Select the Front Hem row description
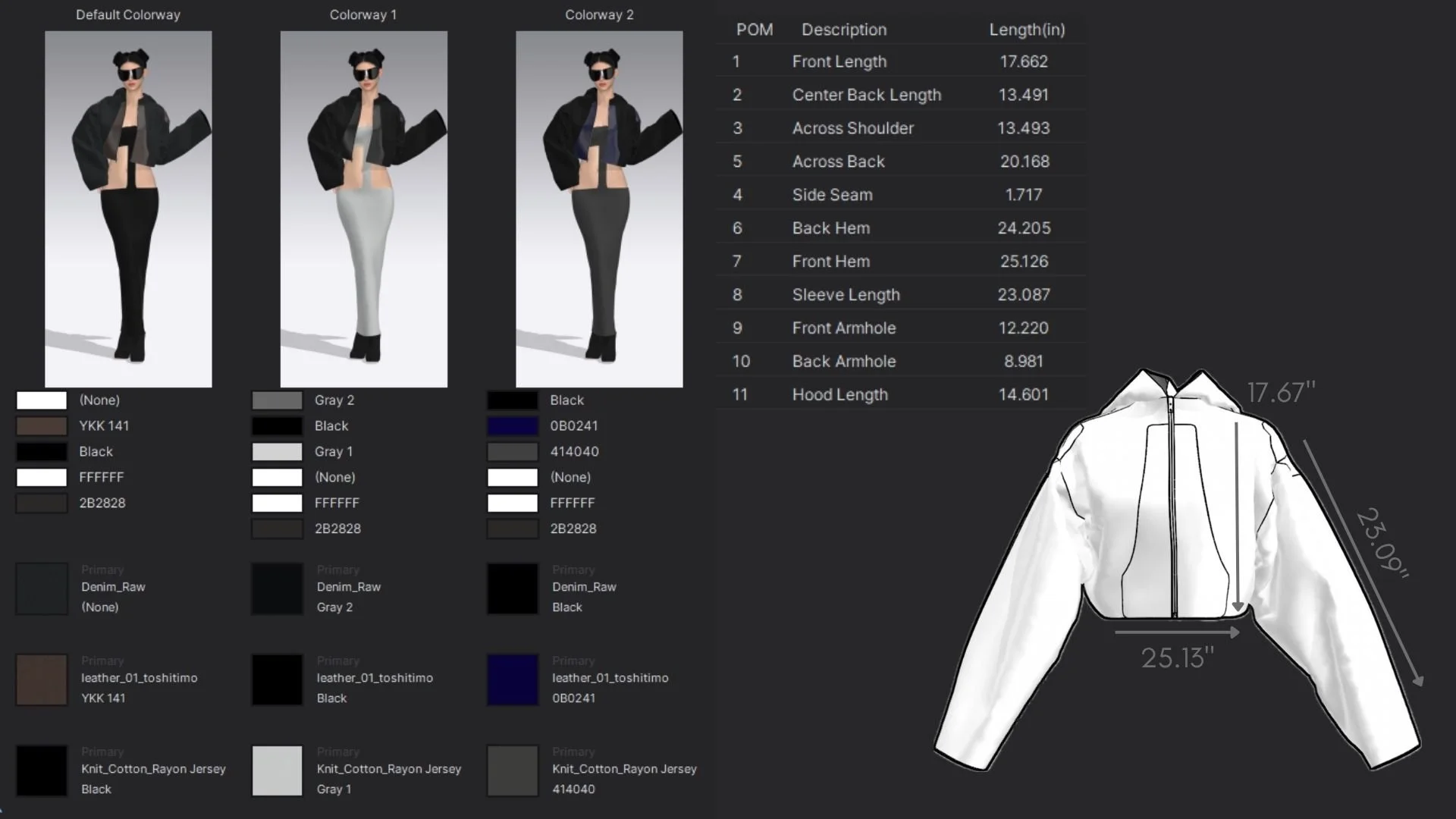 click(x=831, y=262)
